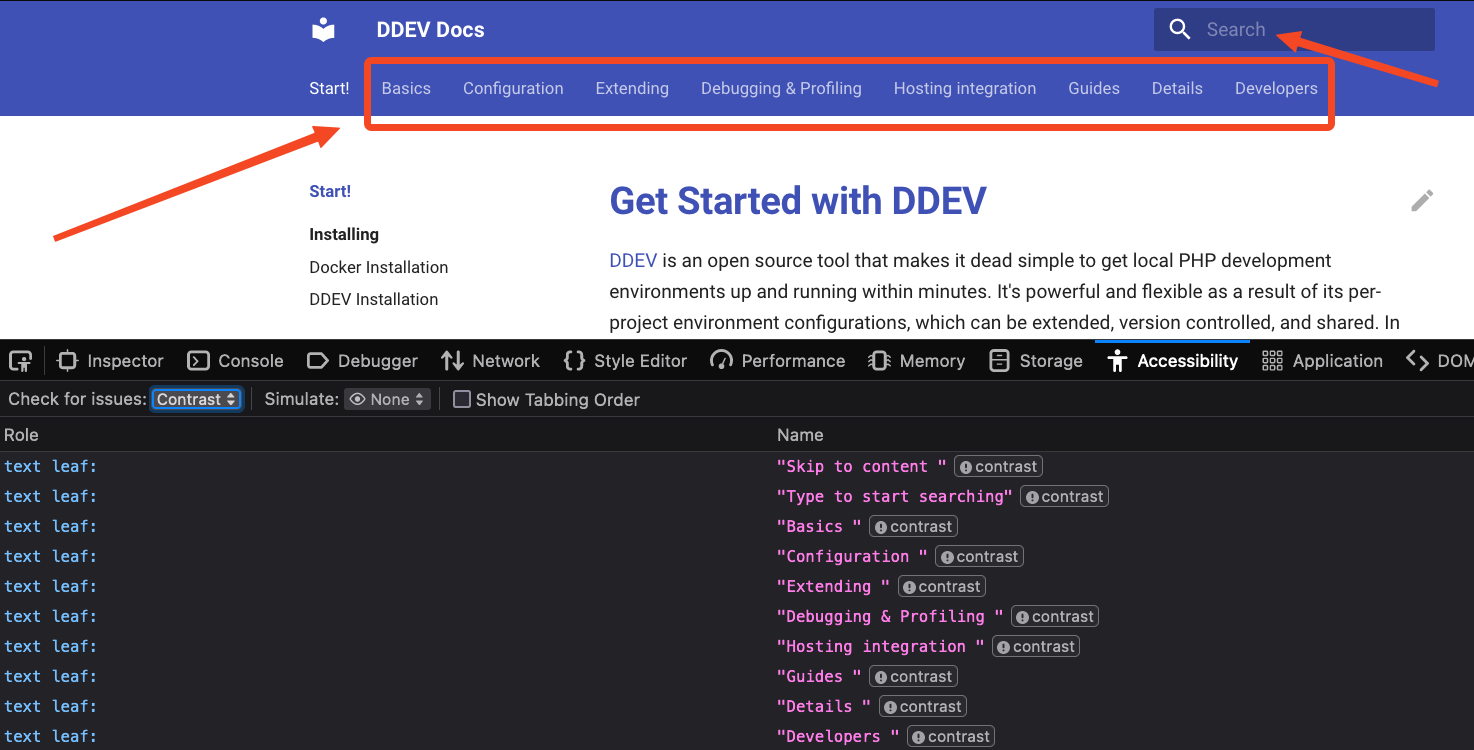This screenshot has width=1474, height=750.
Task: Open the Details navigation tab
Action: [1177, 88]
